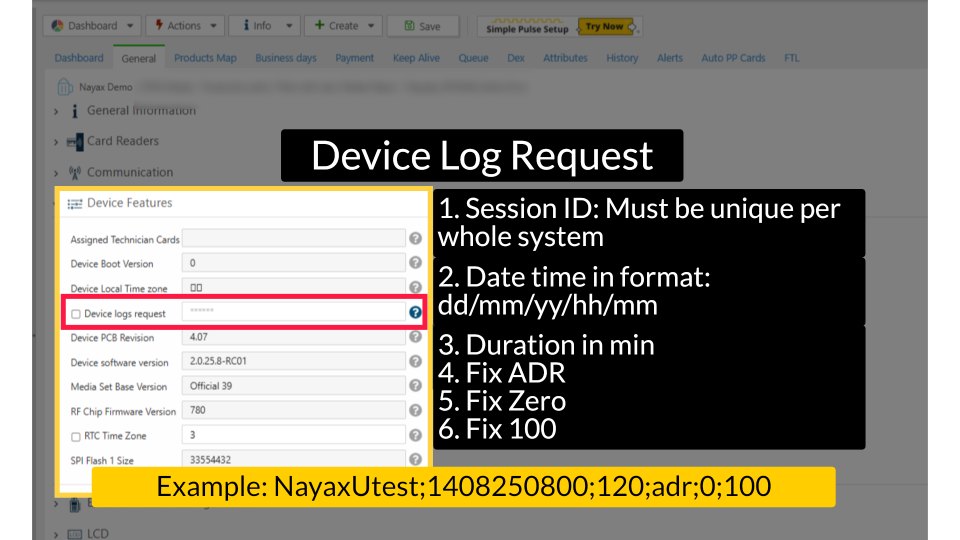
Task: Open the Actions dropdown menu
Action: point(186,26)
